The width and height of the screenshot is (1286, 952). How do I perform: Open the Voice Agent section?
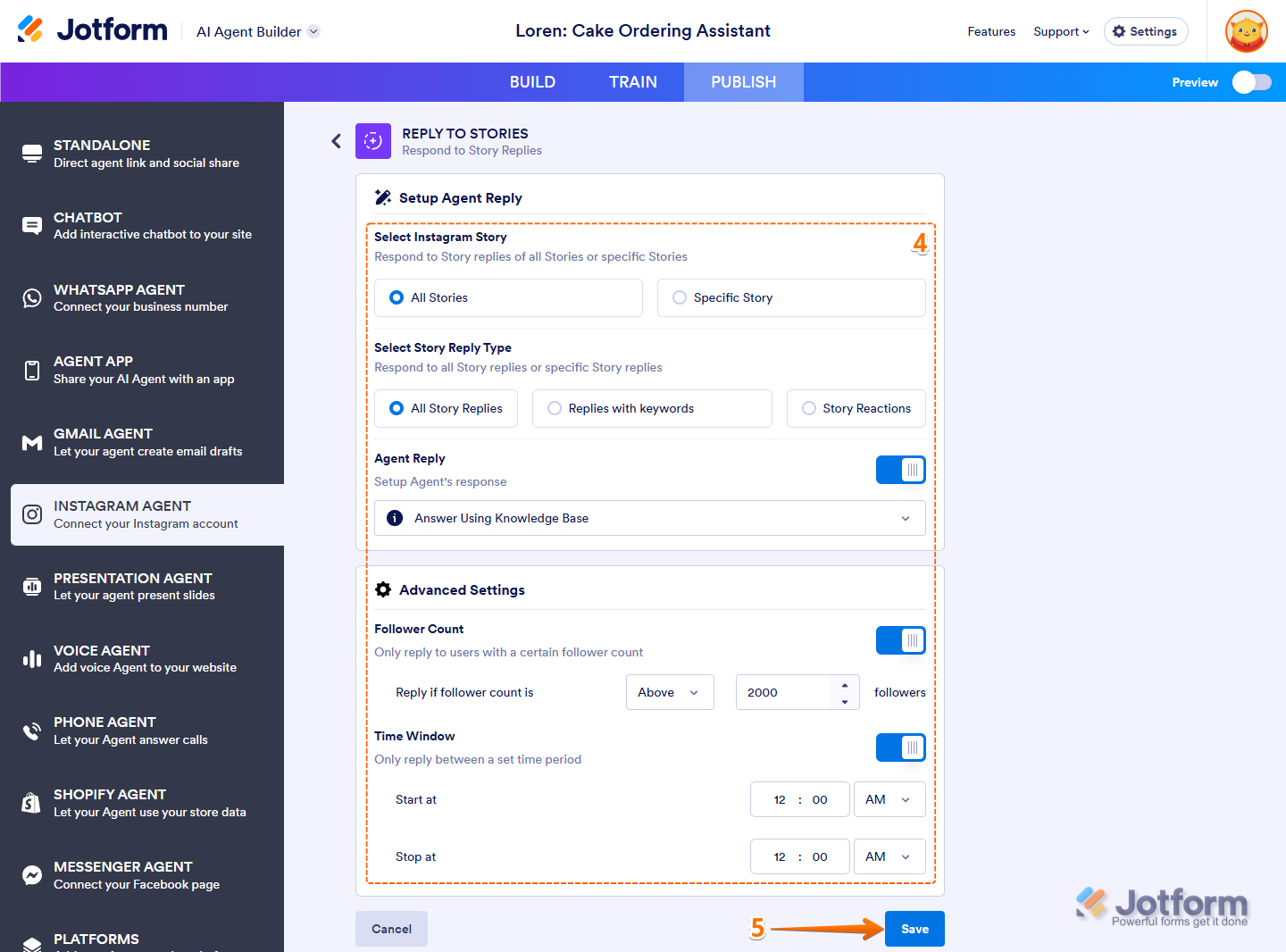coord(147,659)
